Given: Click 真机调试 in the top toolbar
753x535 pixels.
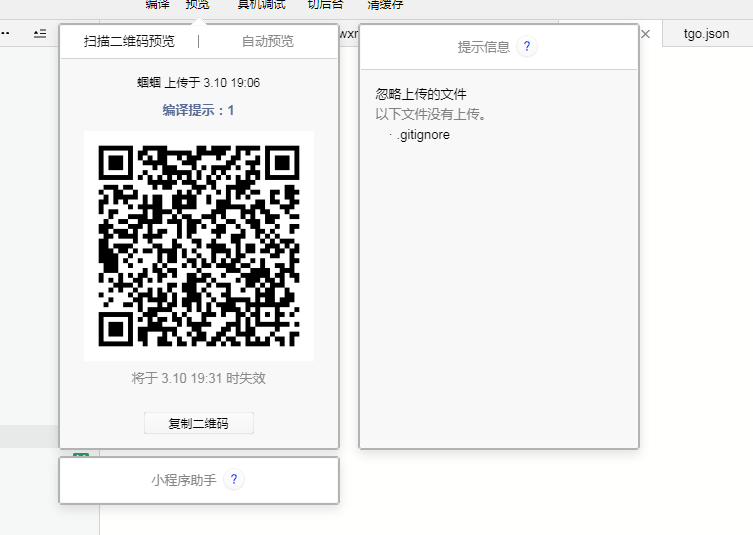Looking at the screenshot, I should click(x=261, y=5).
